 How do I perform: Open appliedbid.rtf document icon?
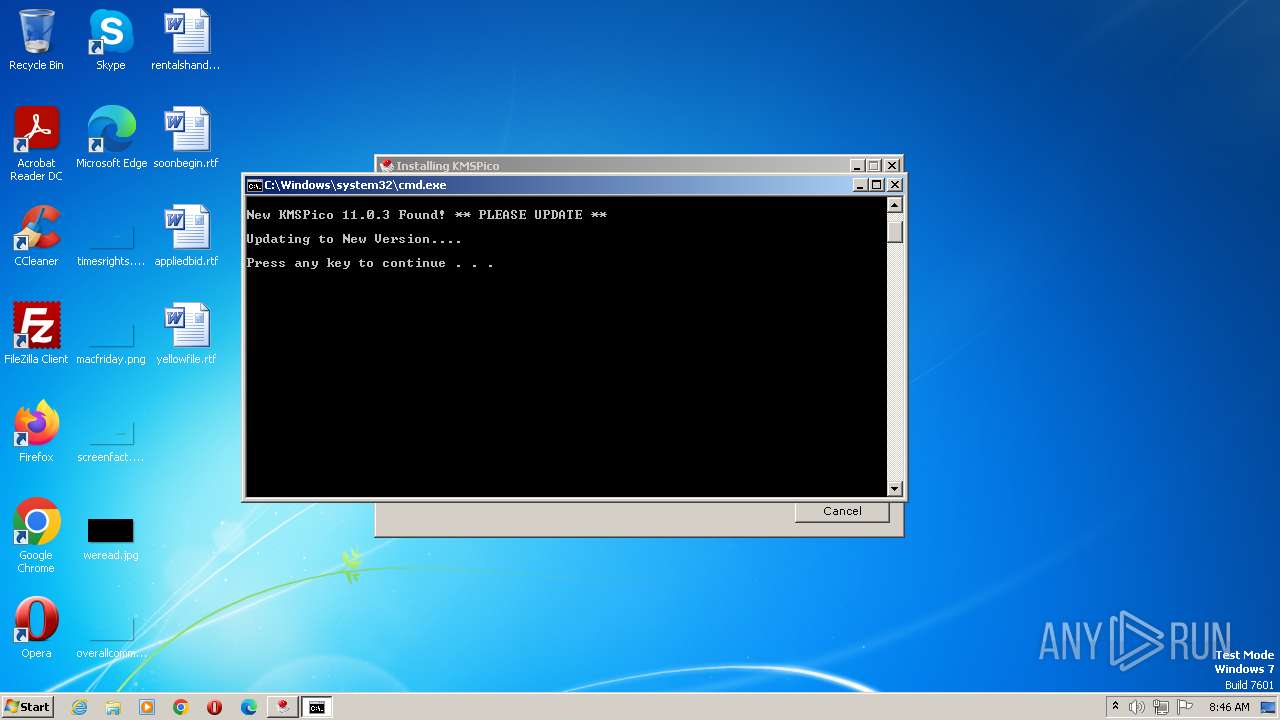click(x=186, y=236)
